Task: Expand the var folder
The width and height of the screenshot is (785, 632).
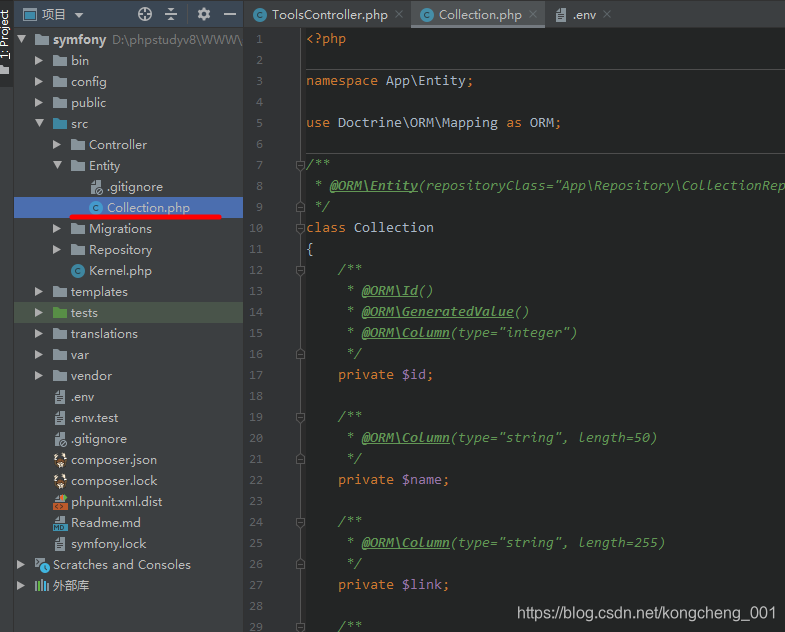Action: pos(39,355)
